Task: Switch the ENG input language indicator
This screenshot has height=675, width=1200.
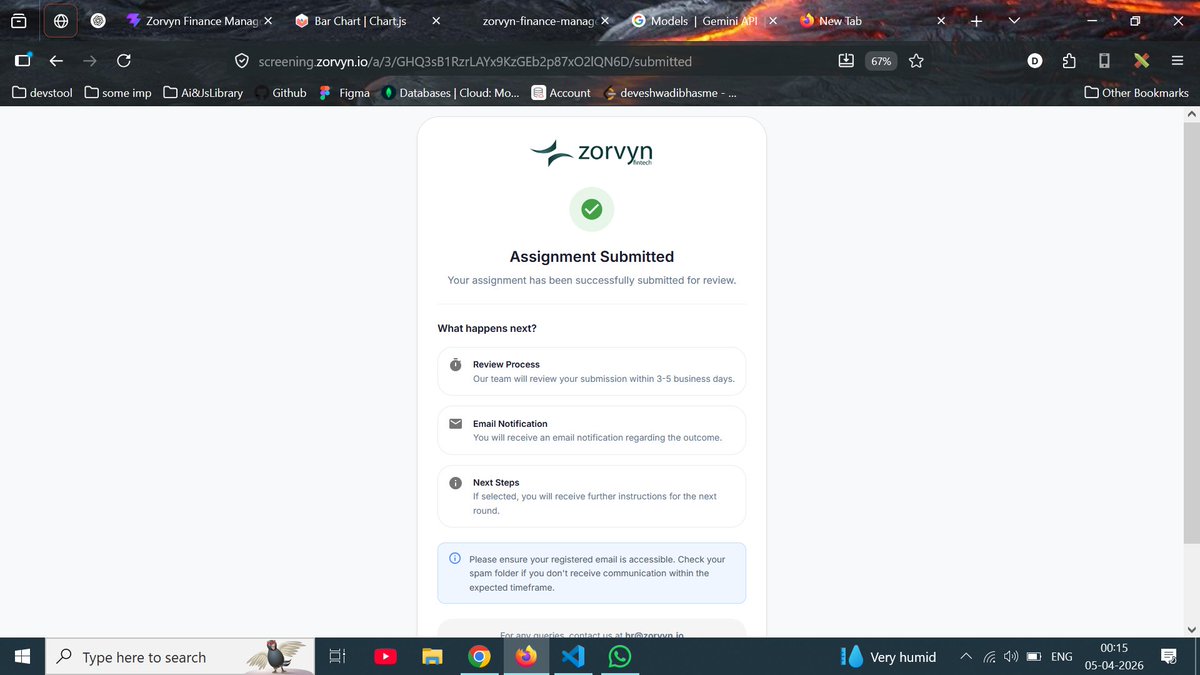Action: (1062, 657)
